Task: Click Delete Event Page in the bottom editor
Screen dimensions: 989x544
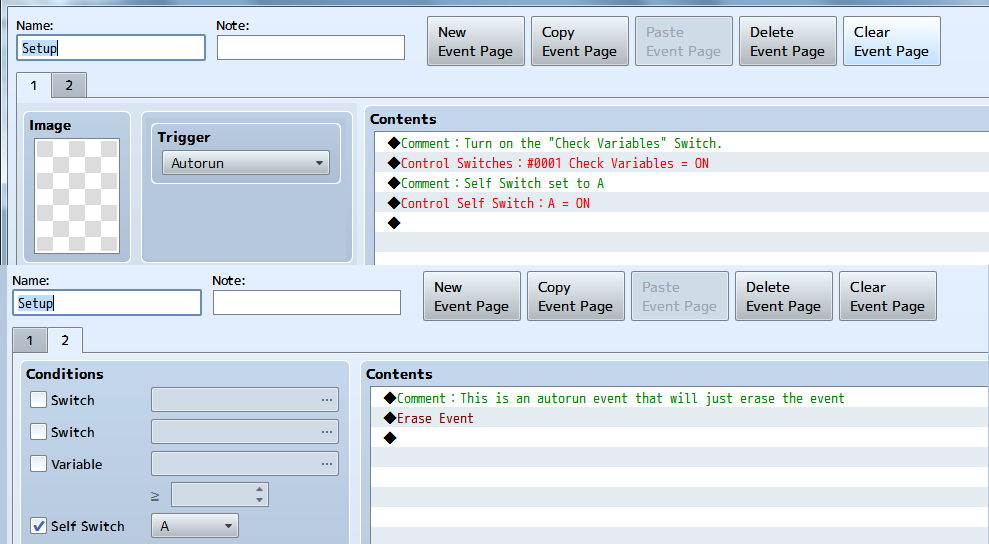Action: point(783,297)
